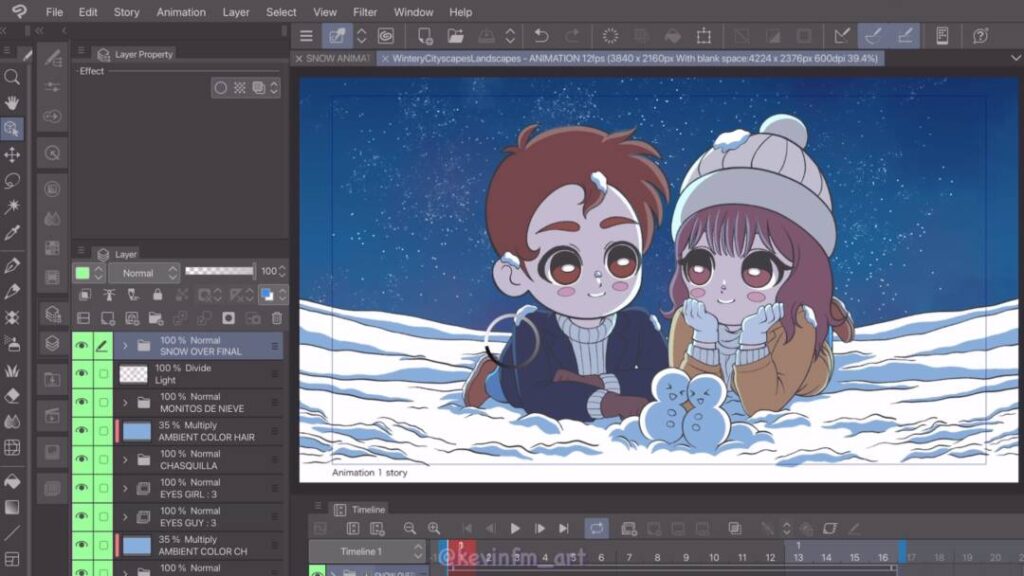Hide the EYES GIRL : 3 layer
Image resolution: width=1024 pixels, height=576 pixels.
82,488
